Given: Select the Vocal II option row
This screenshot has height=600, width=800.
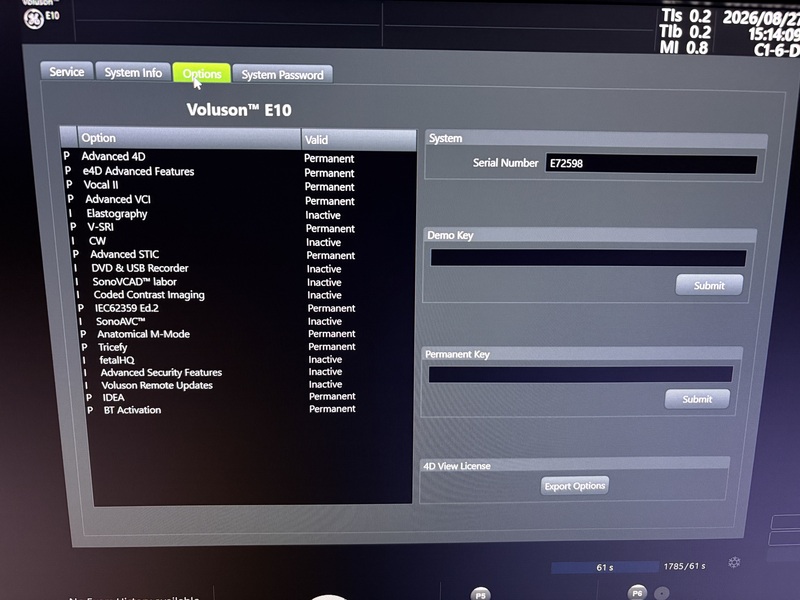Looking at the screenshot, I should coord(239,186).
